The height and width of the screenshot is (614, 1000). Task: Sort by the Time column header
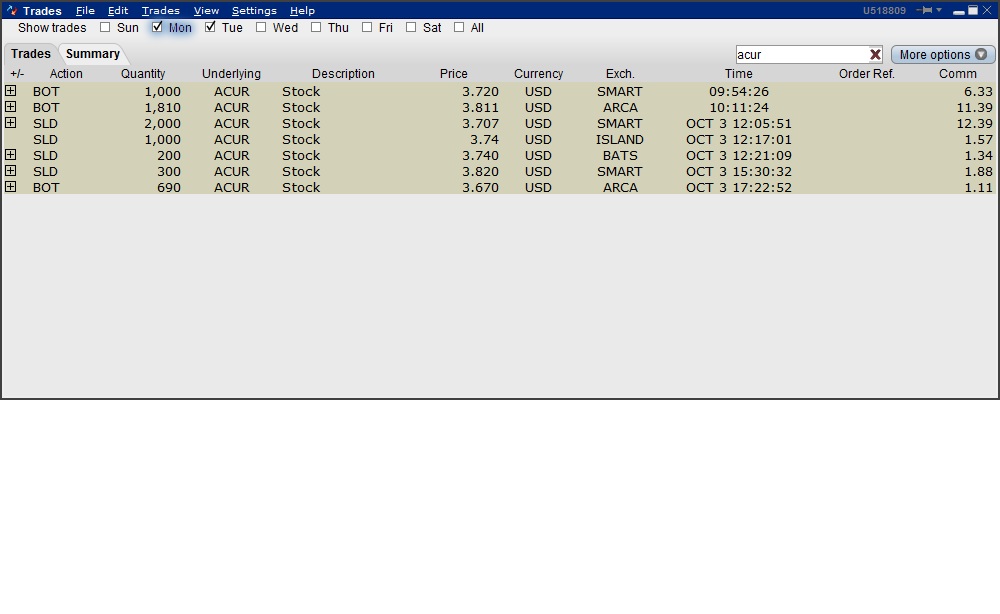click(739, 74)
